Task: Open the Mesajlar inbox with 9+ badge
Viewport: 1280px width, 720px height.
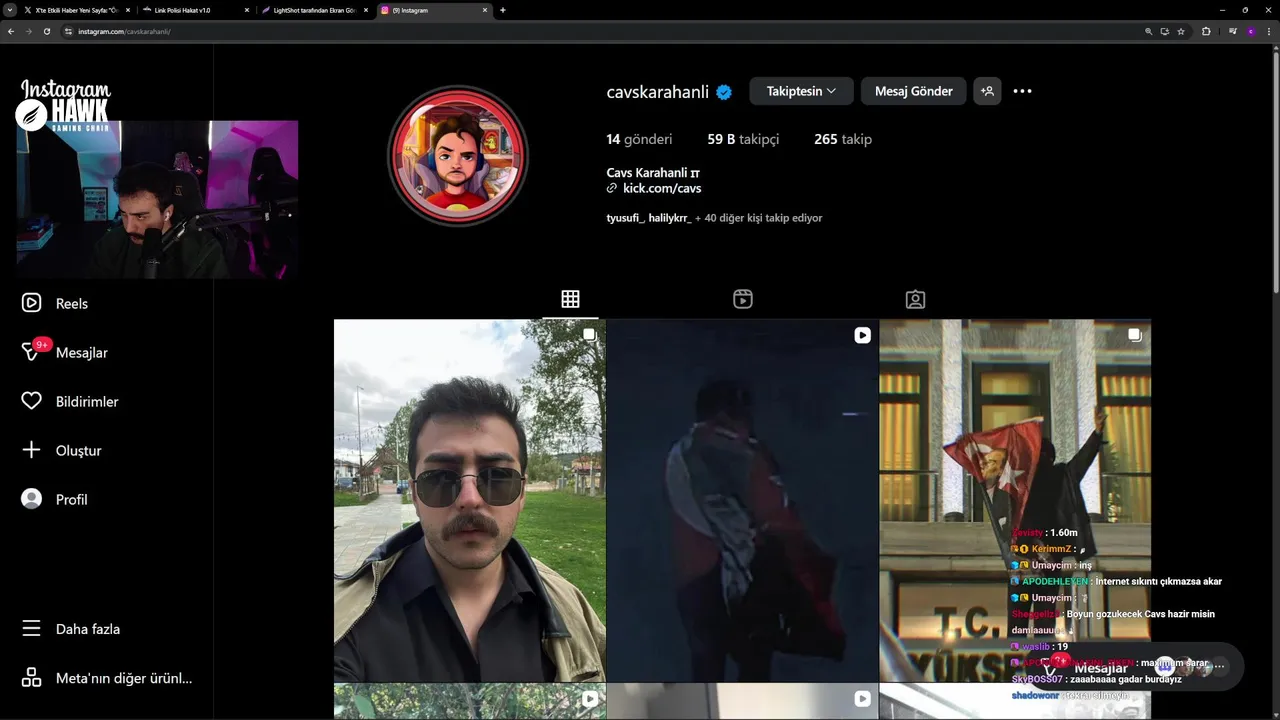Action: (x=64, y=352)
